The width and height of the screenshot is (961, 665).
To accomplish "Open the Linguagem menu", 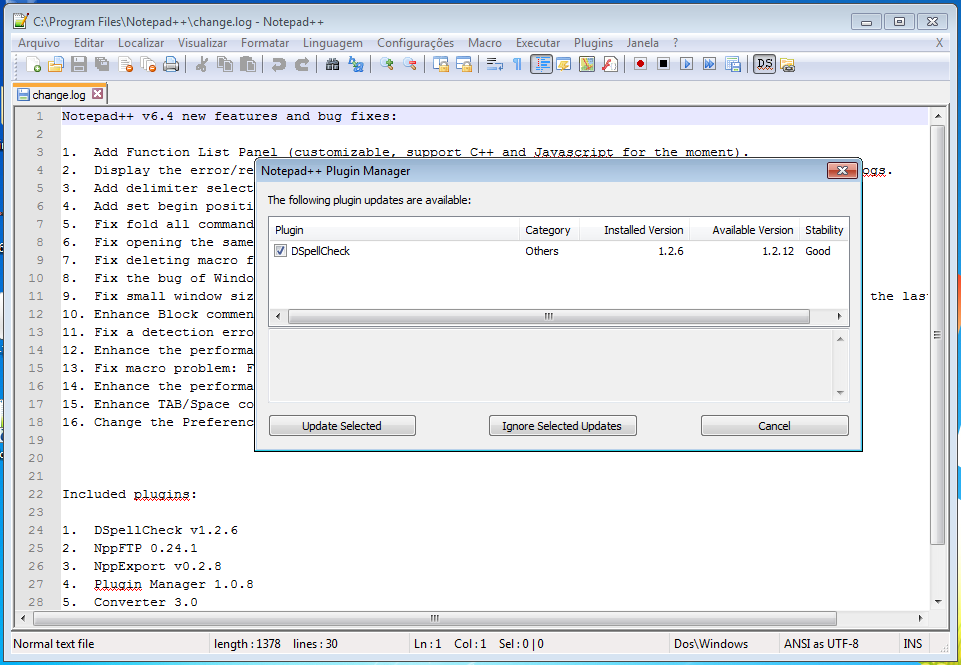I will (333, 43).
